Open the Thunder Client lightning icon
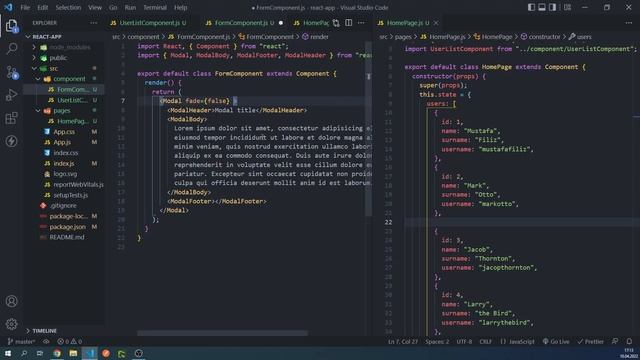The width and height of the screenshot is (640, 360). click(11, 141)
